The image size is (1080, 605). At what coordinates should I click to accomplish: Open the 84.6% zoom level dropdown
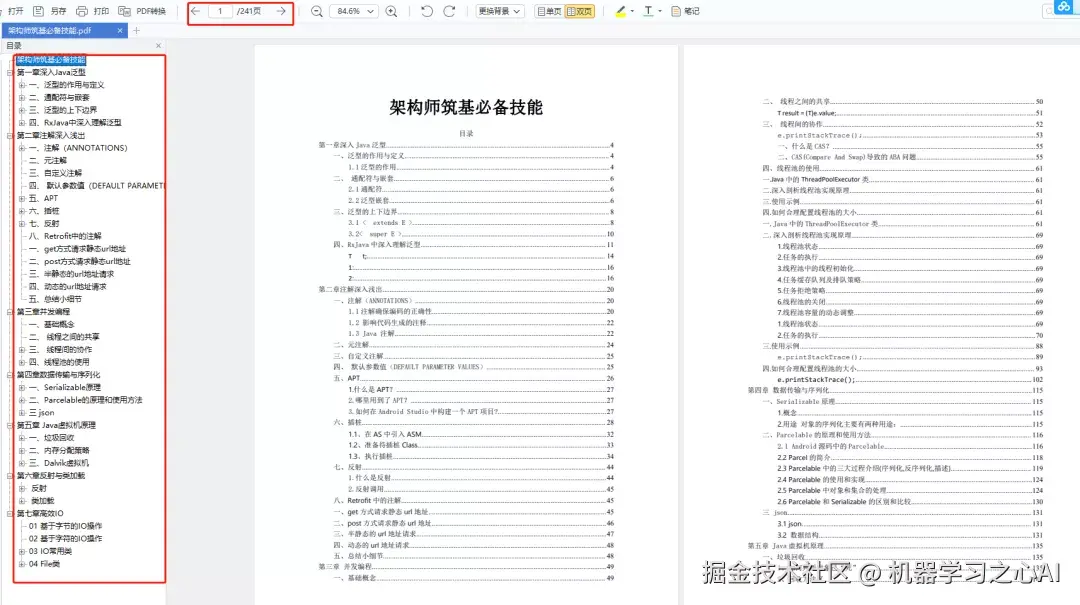[354, 12]
